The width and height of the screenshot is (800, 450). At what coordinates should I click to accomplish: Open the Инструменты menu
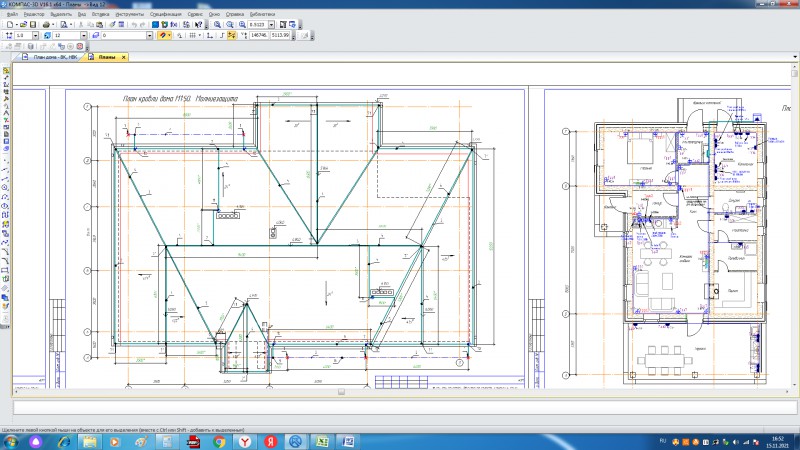coord(129,15)
